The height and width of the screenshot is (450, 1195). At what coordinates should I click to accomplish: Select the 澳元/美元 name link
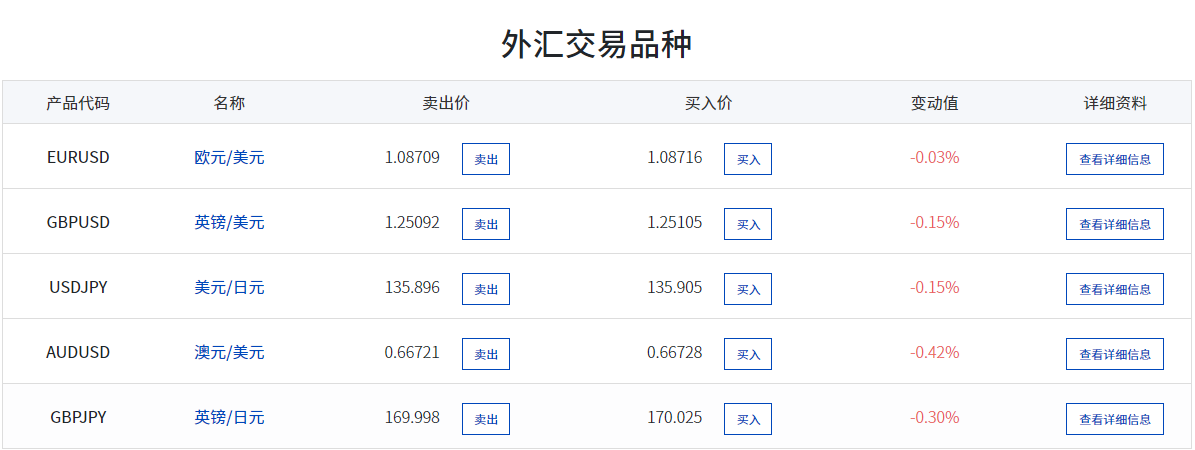[x=229, y=352]
